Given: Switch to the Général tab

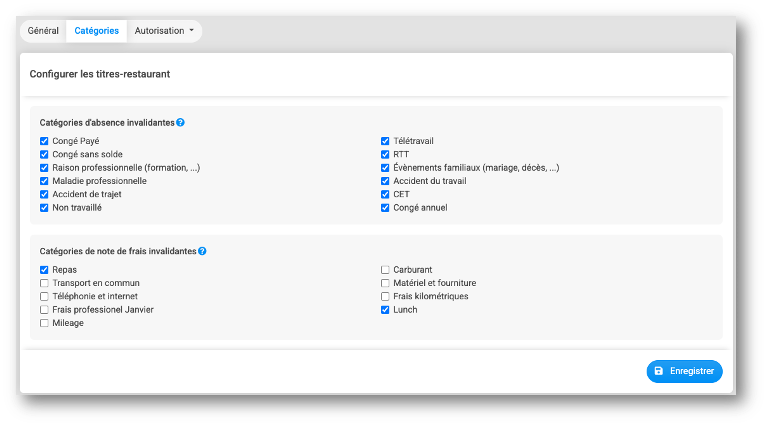Looking at the screenshot, I should click(x=43, y=31).
